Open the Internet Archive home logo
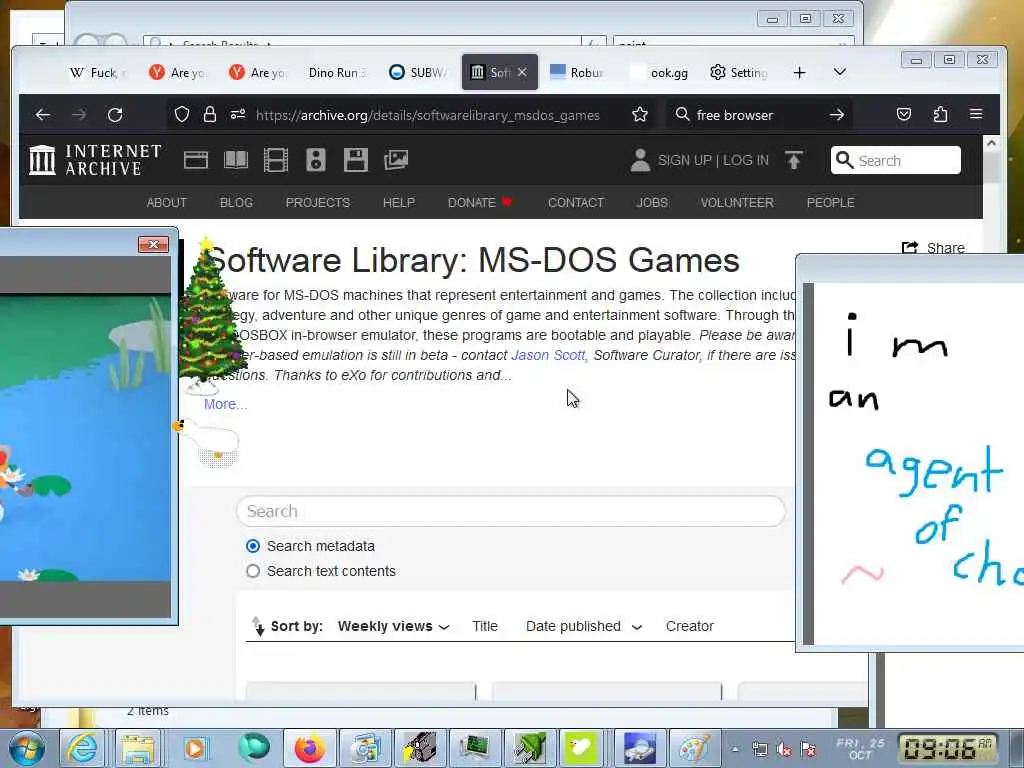This screenshot has height=768, width=1024. pyautogui.click(x=95, y=160)
